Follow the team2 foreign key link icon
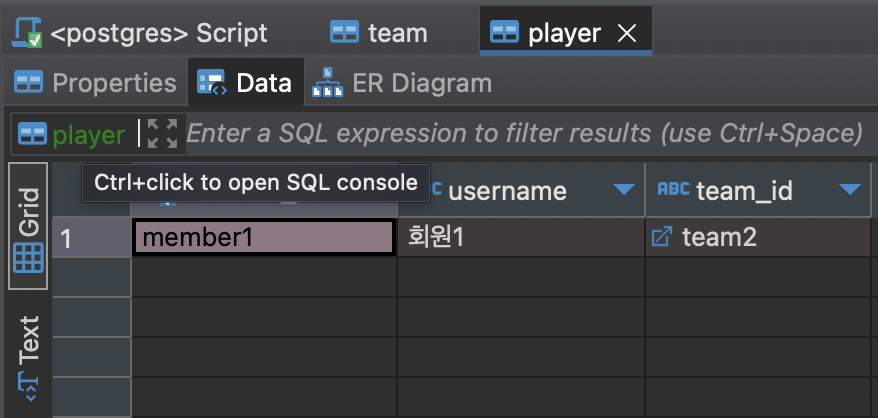 point(662,238)
